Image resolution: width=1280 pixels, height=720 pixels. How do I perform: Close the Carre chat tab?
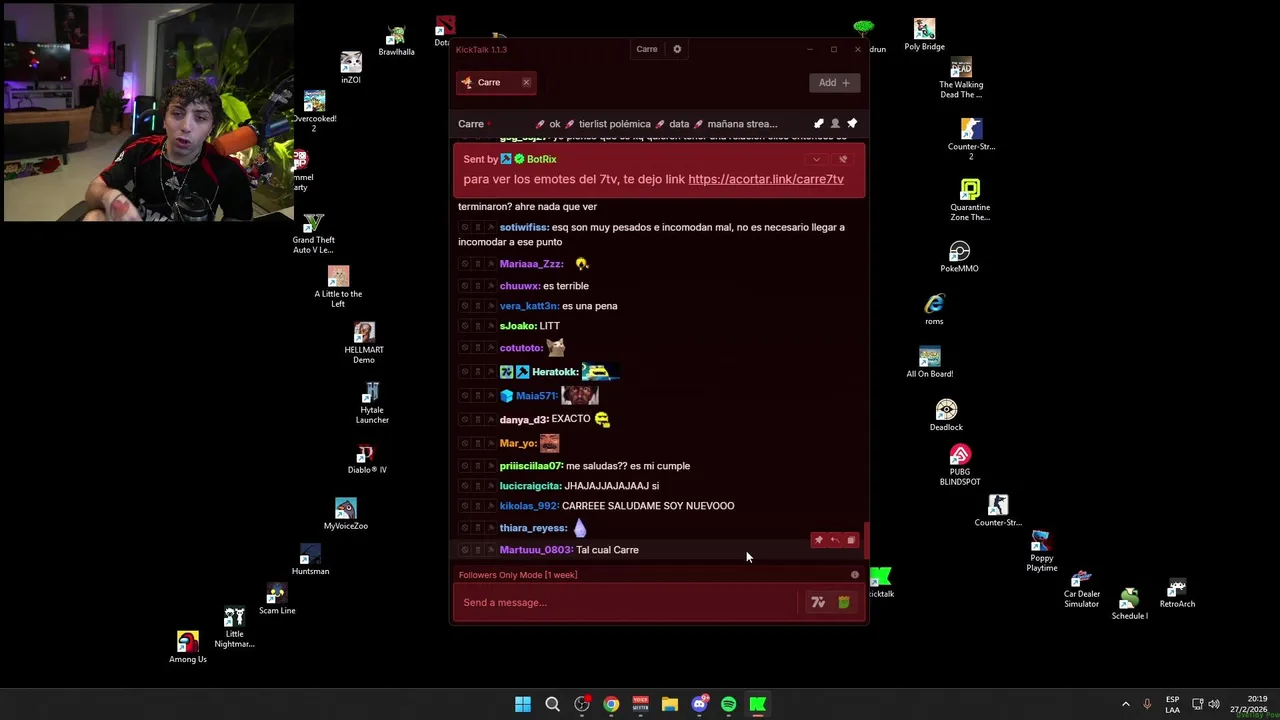click(526, 82)
